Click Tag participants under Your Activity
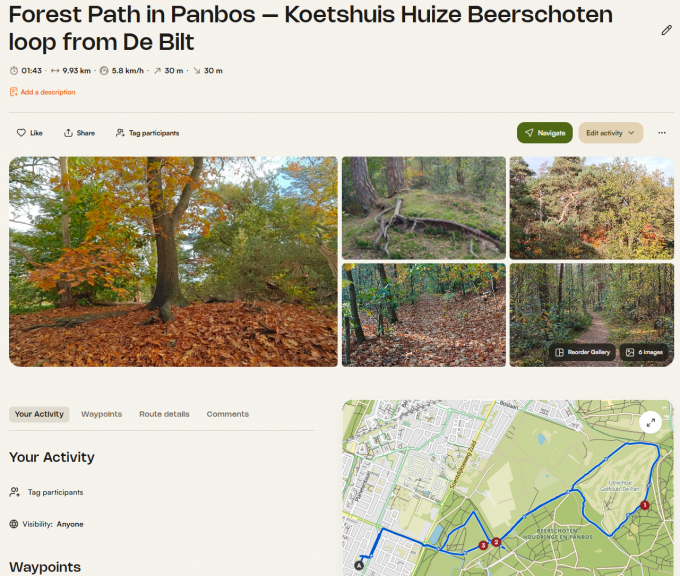Screen dimensions: 680x576 pyautogui.click(x=55, y=492)
